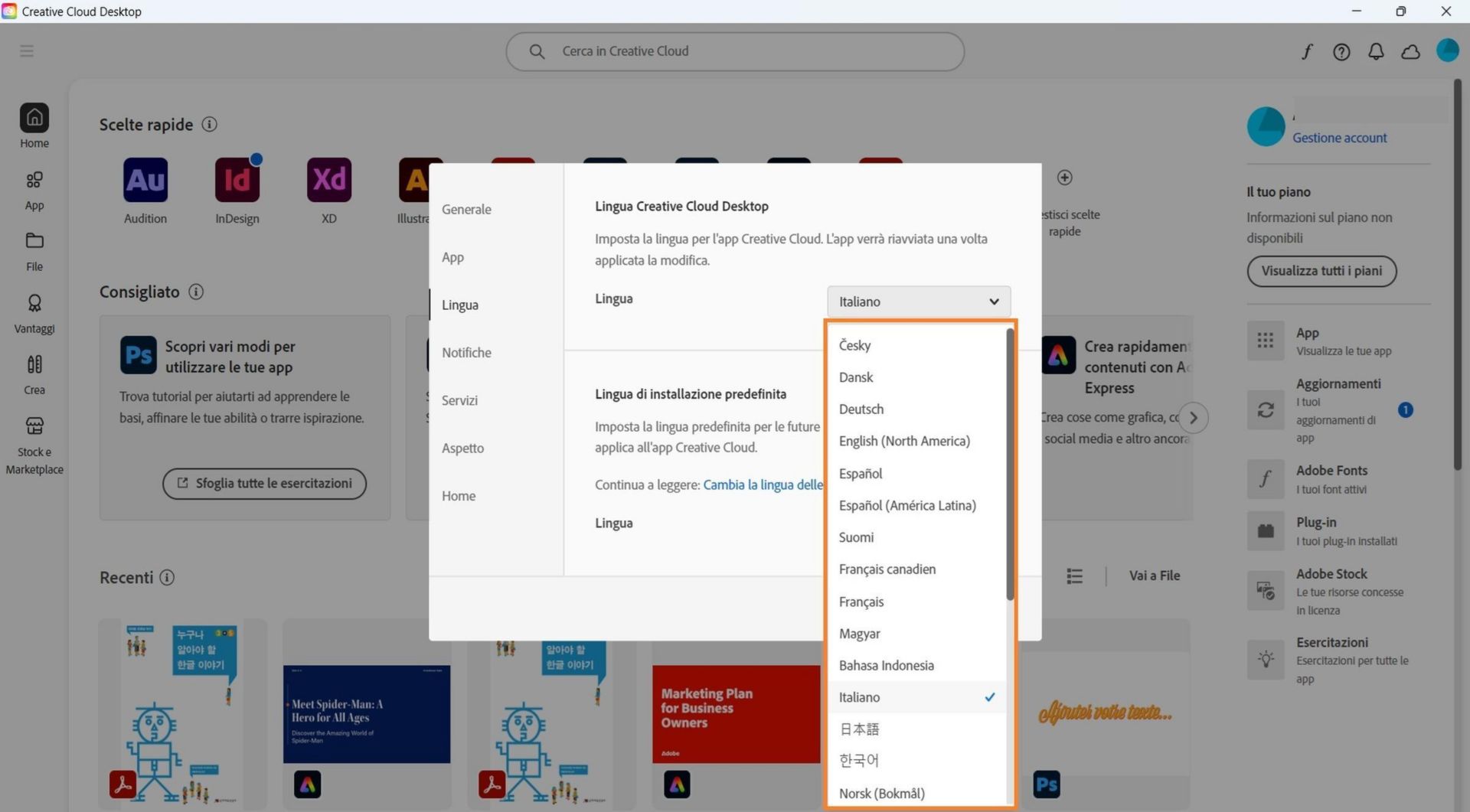Open the fonts icon in the top bar
The image size is (1470, 812).
click(1307, 51)
